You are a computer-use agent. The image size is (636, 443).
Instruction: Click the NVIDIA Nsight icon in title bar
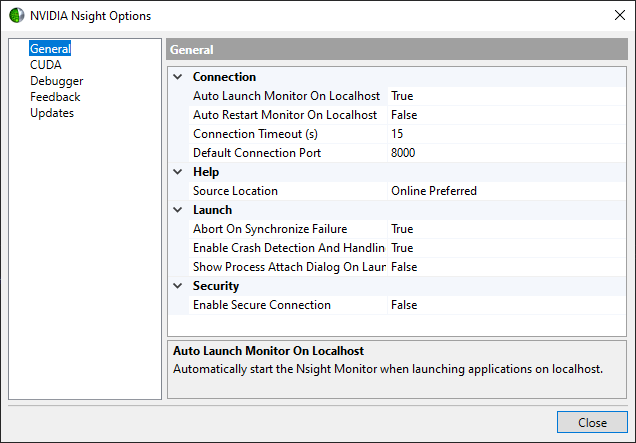tap(17, 15)
